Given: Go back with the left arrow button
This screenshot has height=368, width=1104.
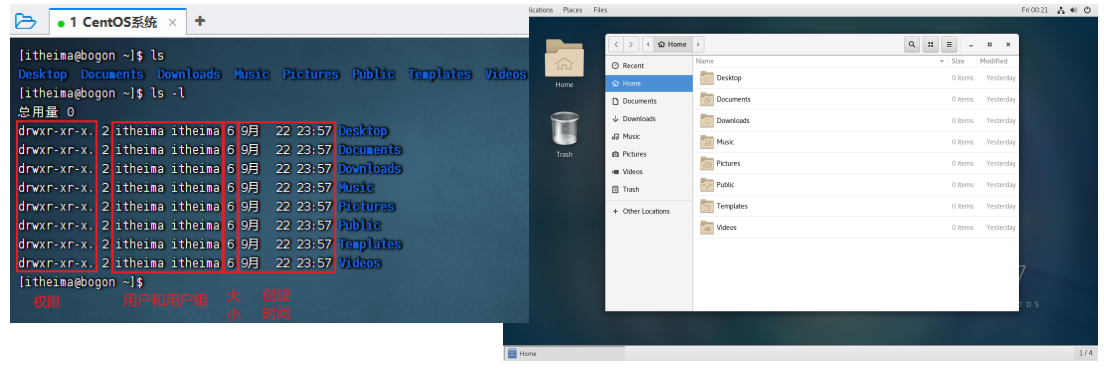Looking at the screenshot, I should (x=617, y=44).
